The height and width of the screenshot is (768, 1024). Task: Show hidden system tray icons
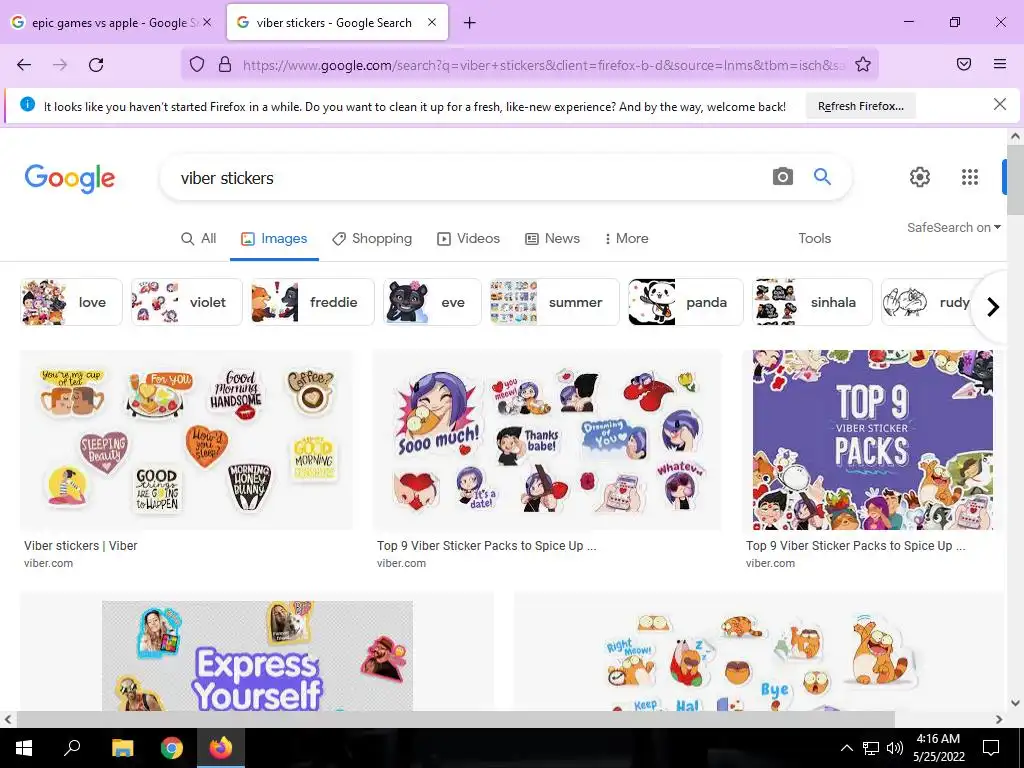846,748
